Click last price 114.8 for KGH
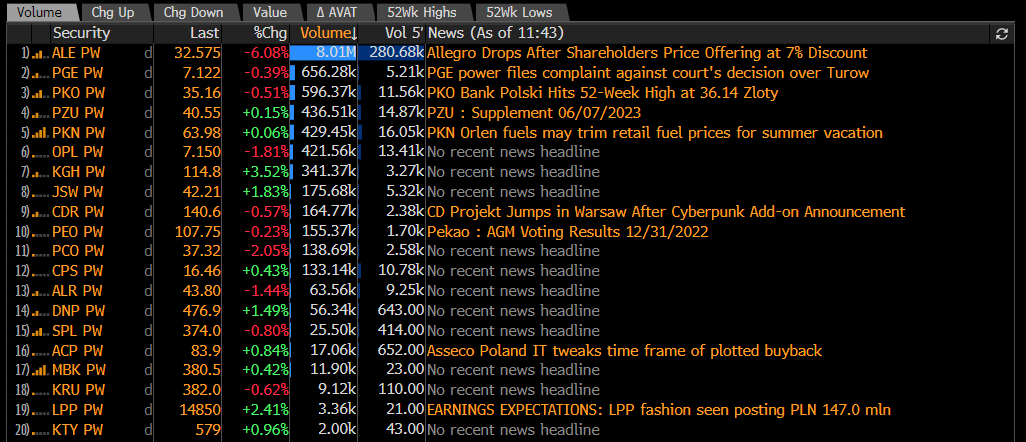 coord(200,172)
